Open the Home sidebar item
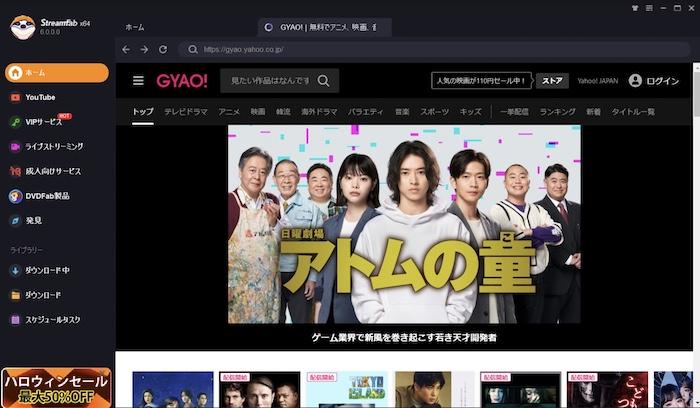Screen dimensions: 700x408 pos(57,73)
